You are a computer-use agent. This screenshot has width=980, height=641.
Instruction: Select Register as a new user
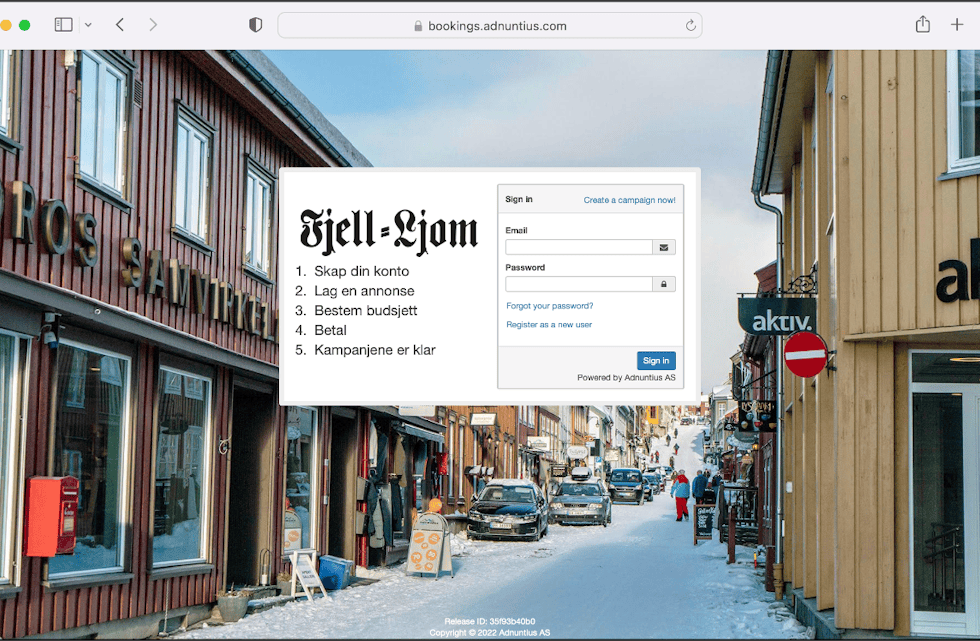point(548,324)
